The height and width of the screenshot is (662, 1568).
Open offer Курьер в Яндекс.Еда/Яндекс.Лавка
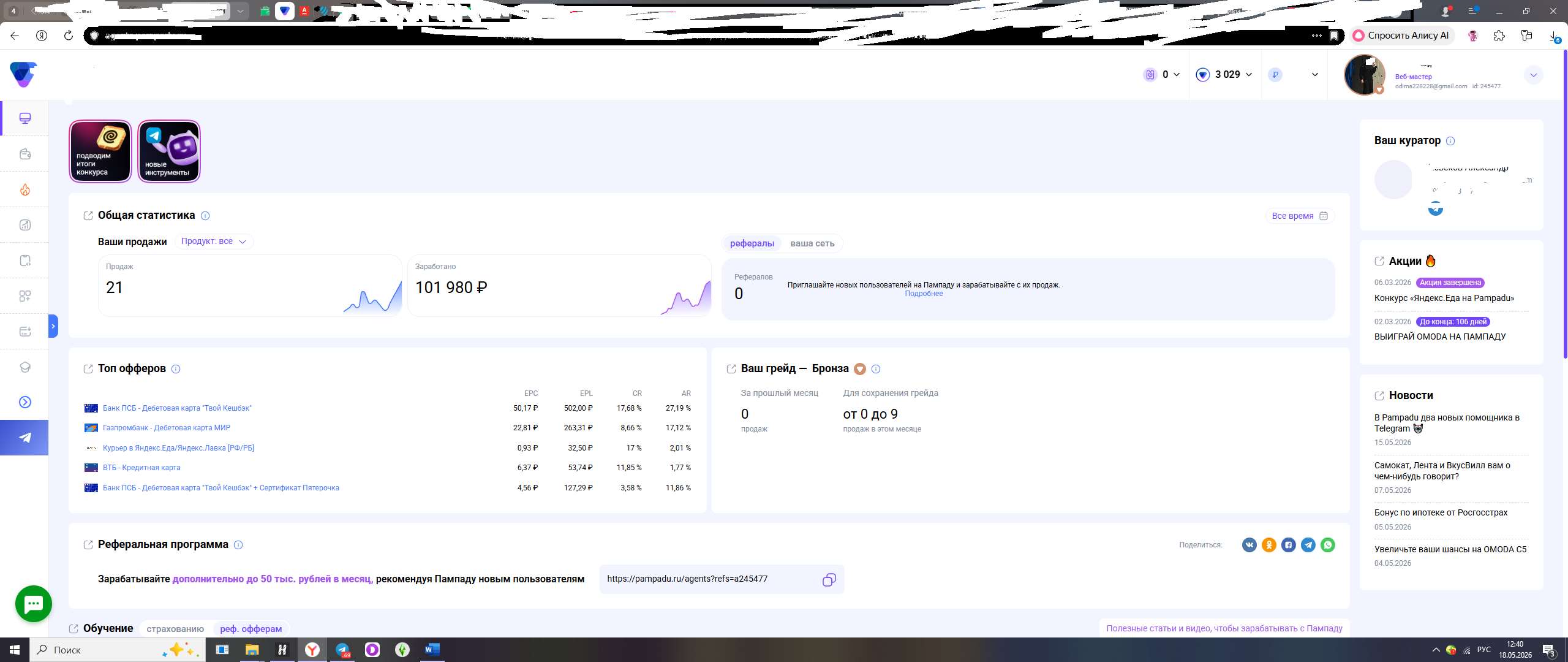[x=178, y=448]
